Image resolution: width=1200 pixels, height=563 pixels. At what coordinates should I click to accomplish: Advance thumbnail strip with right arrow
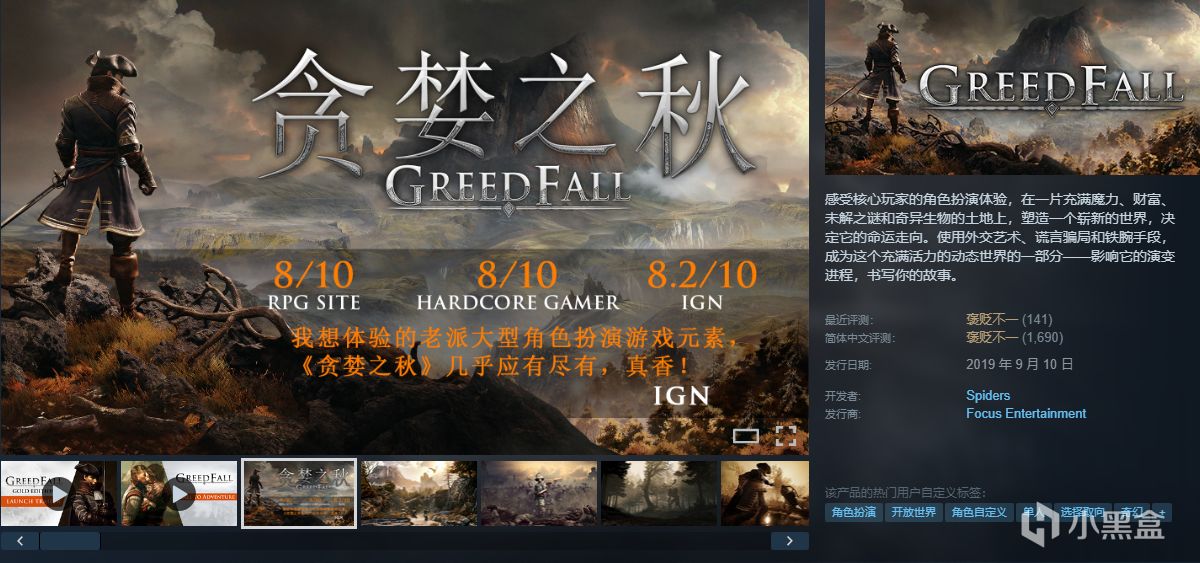coord(790,540)
